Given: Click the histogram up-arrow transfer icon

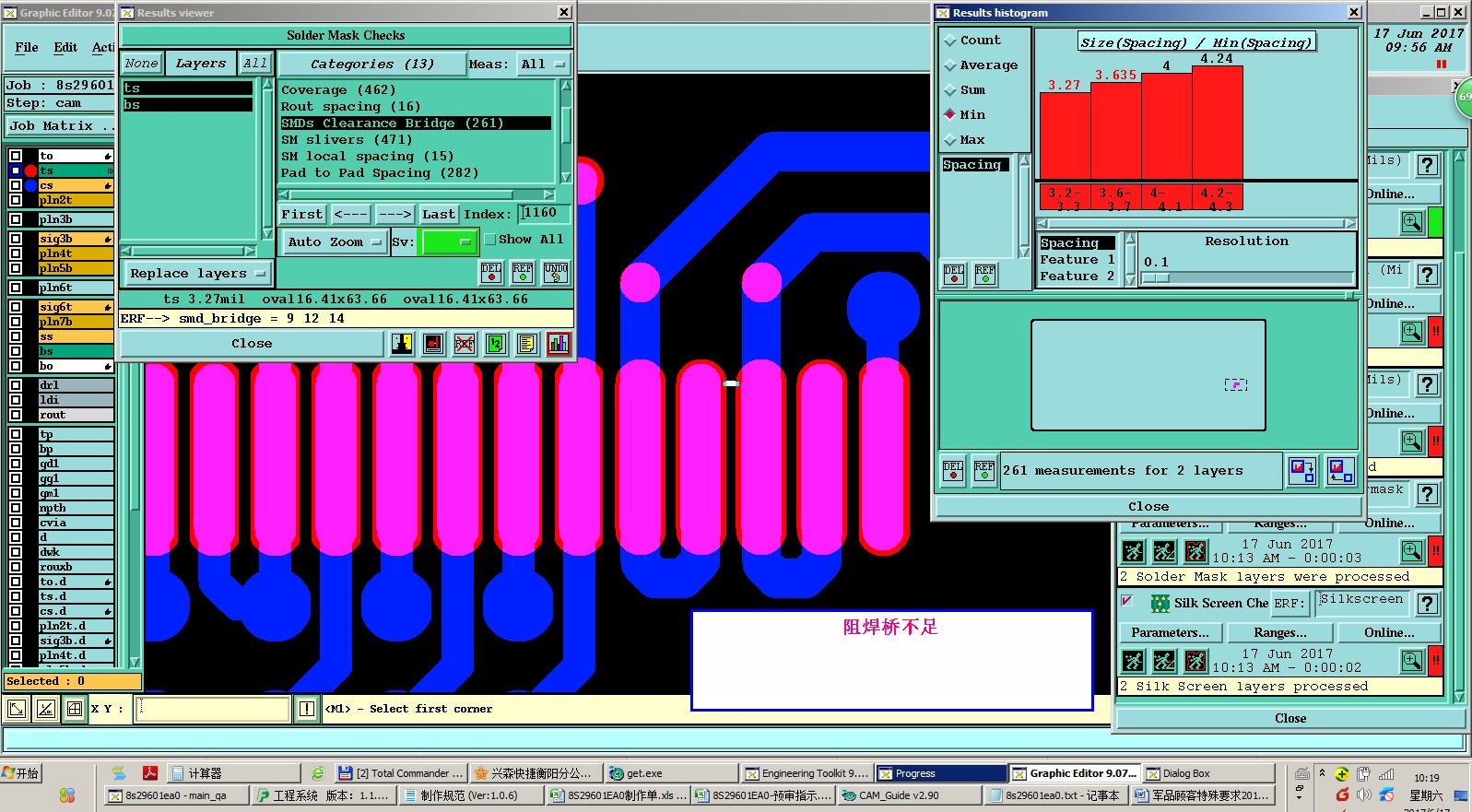Looking at the screenshot, I should pyautogui.click(x=1341, y=471).
